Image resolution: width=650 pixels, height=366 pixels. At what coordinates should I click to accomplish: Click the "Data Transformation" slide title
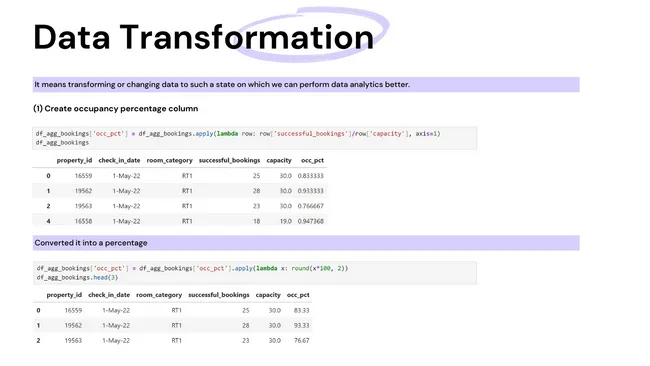click(204, 37)
